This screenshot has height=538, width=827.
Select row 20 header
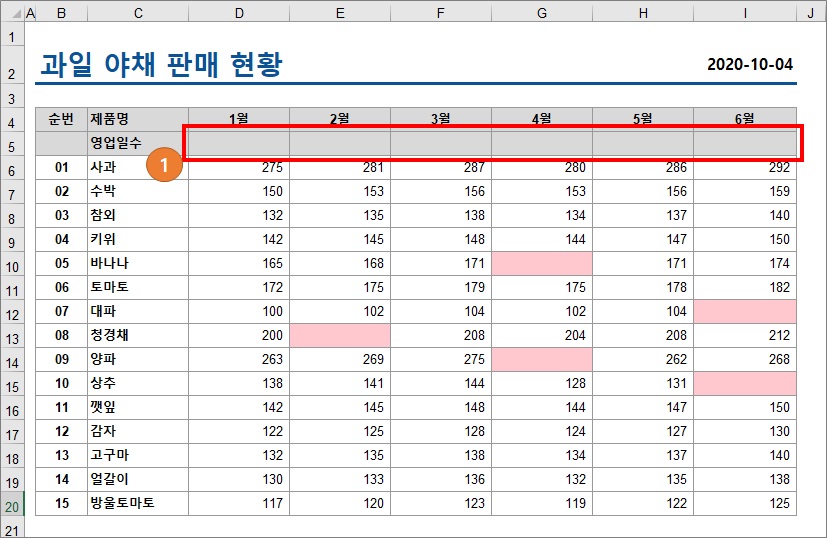click(12, 506)
